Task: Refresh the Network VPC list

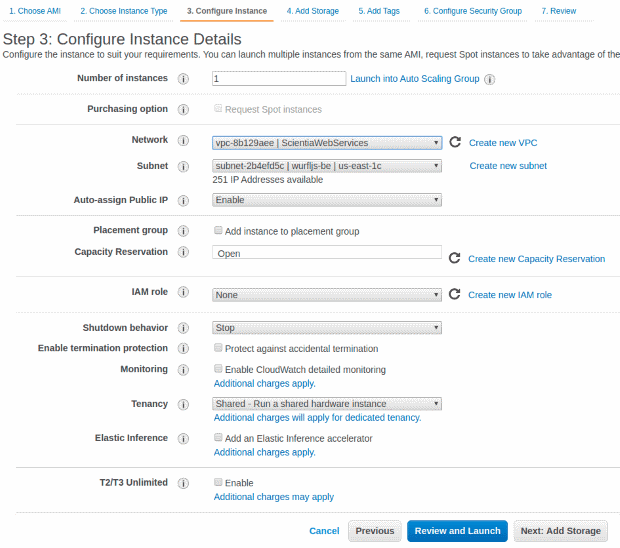Action: coord(455,142)
